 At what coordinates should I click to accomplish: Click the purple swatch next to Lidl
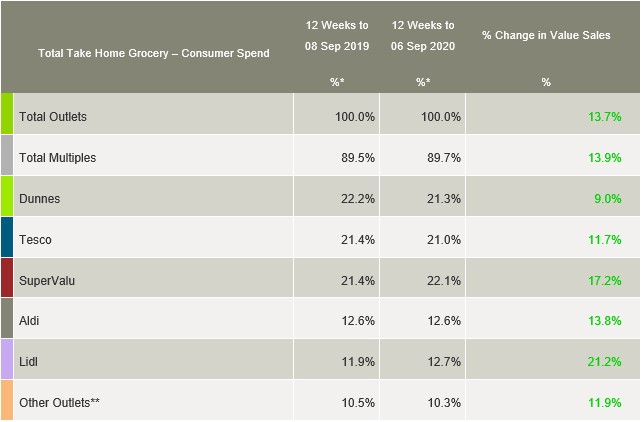(x=6, y=360)
